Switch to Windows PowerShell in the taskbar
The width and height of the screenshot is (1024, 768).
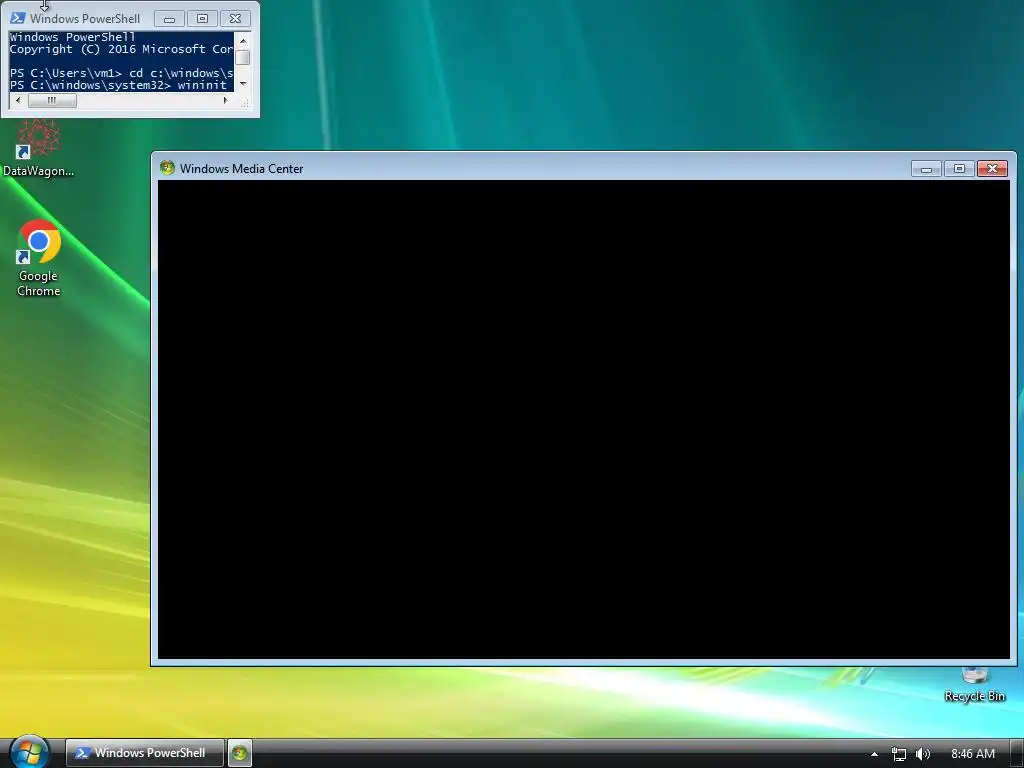coord(145,753)
